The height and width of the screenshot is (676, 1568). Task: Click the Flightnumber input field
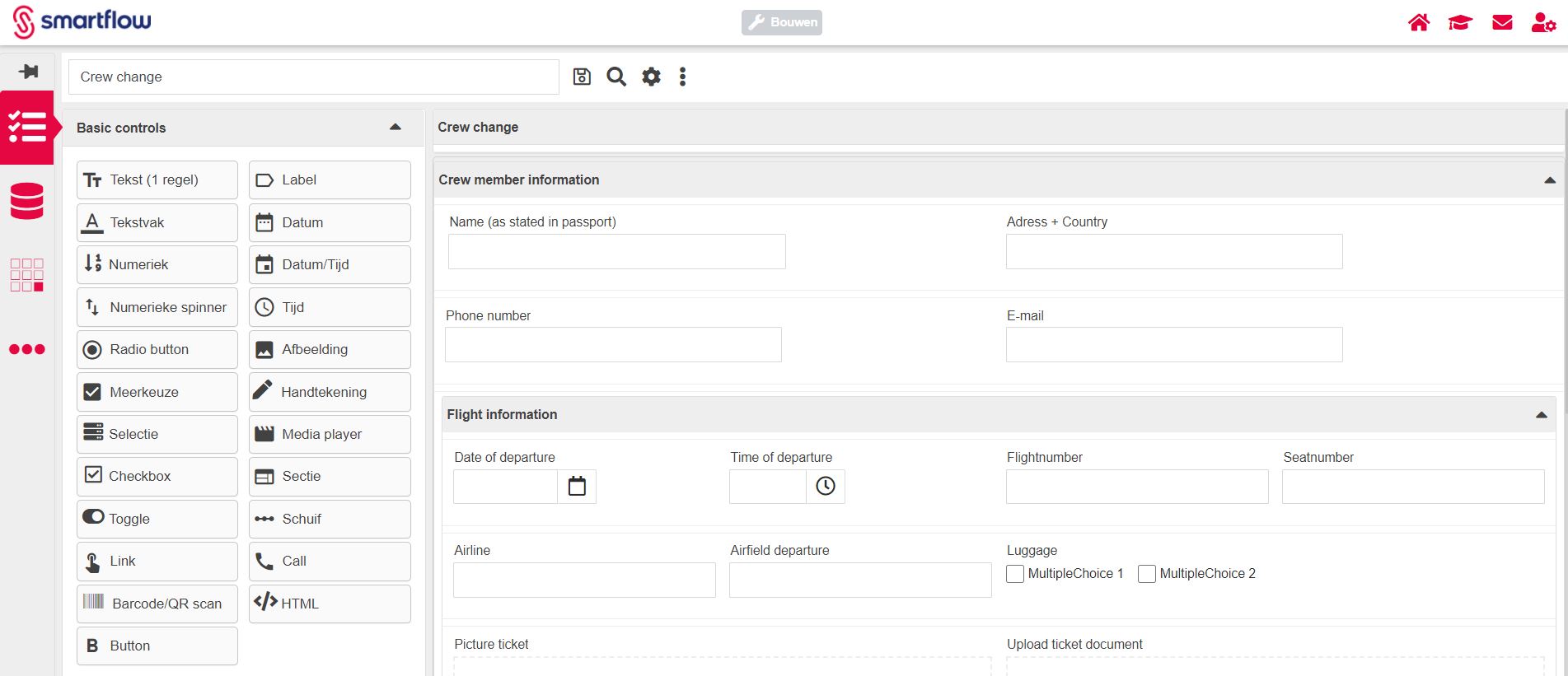pyautogui.click(x=1136, y=487)
